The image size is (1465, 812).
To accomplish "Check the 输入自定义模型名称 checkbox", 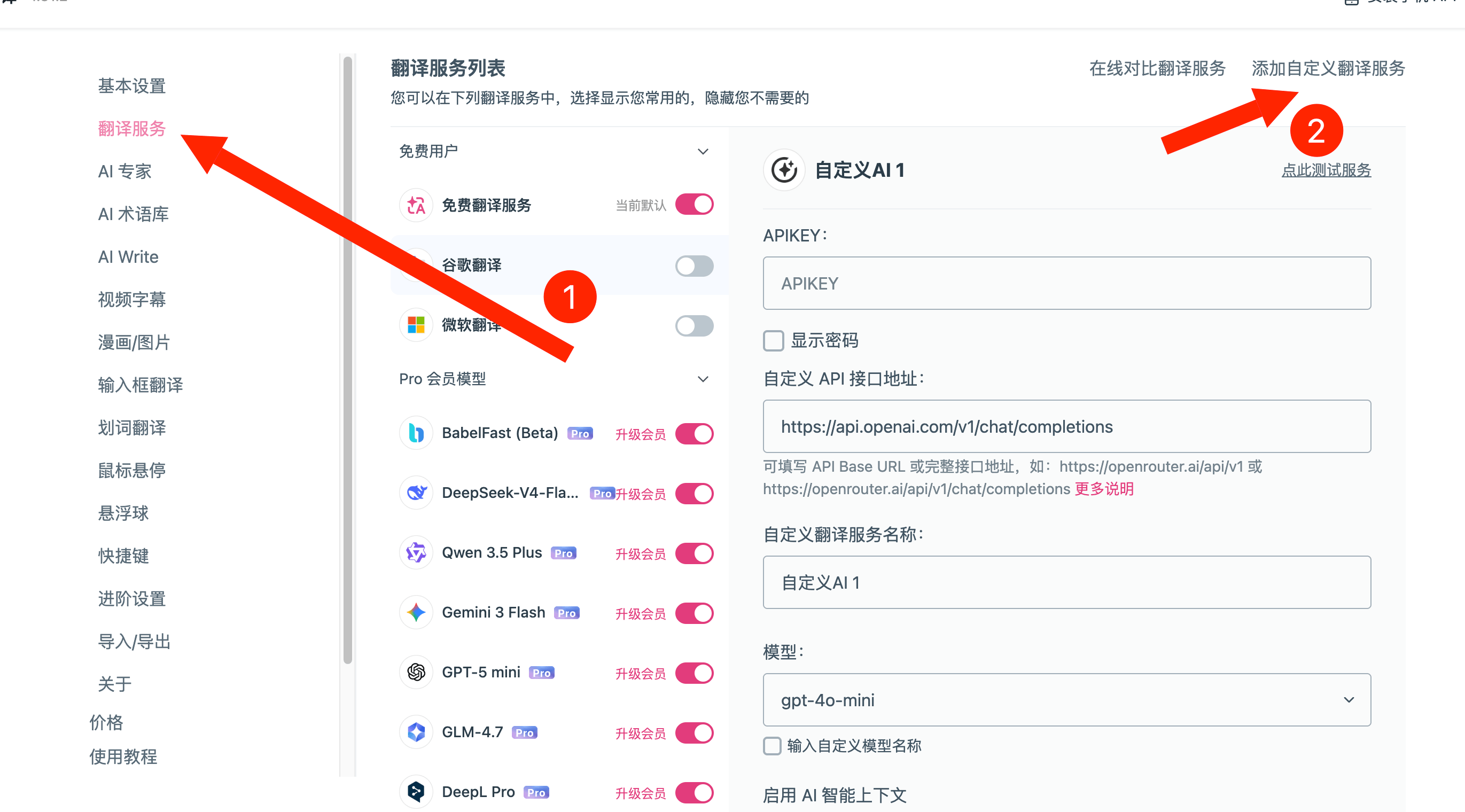I will [772, 745].
